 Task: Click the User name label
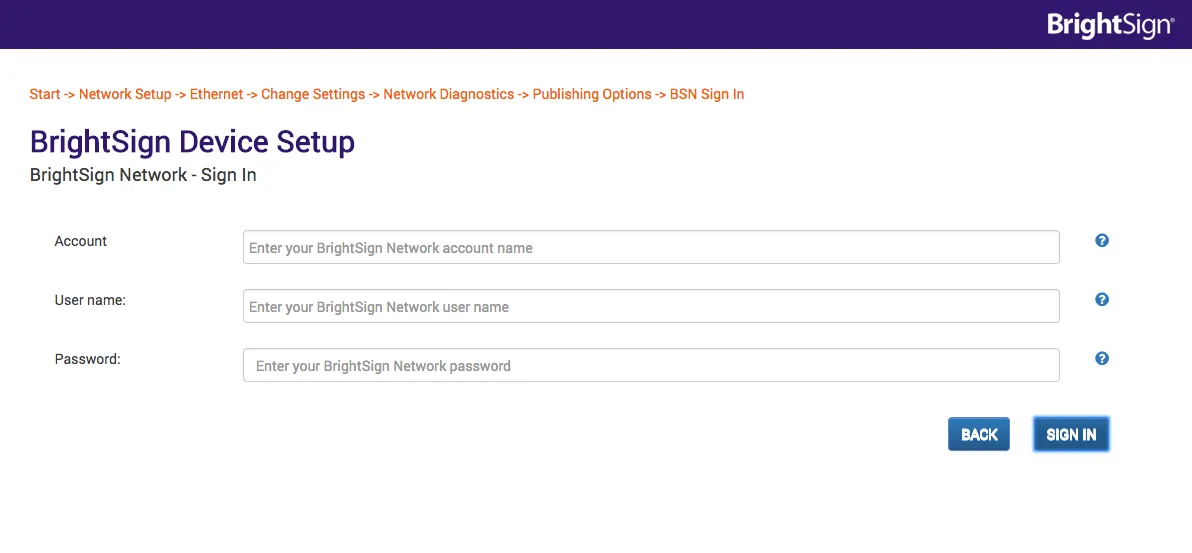tap(90, 300)
